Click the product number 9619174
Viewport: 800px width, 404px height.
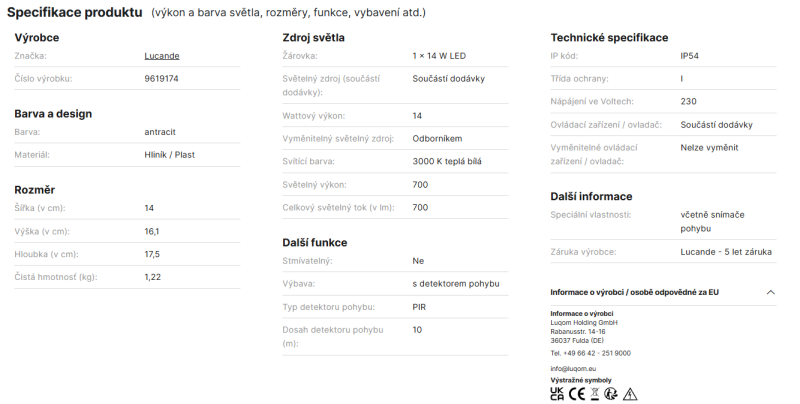[161, 79]
